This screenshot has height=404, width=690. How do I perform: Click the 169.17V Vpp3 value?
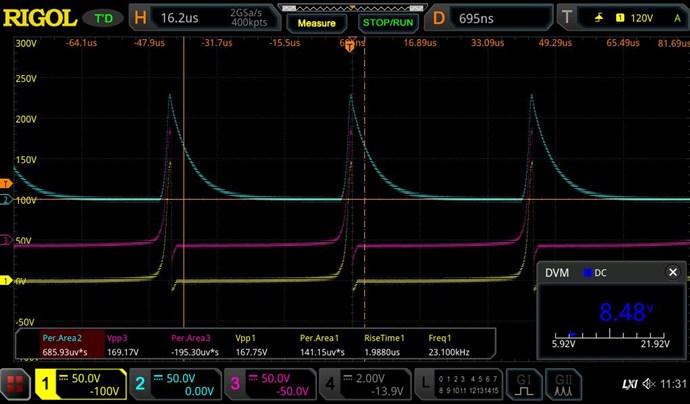pos(123,352)
